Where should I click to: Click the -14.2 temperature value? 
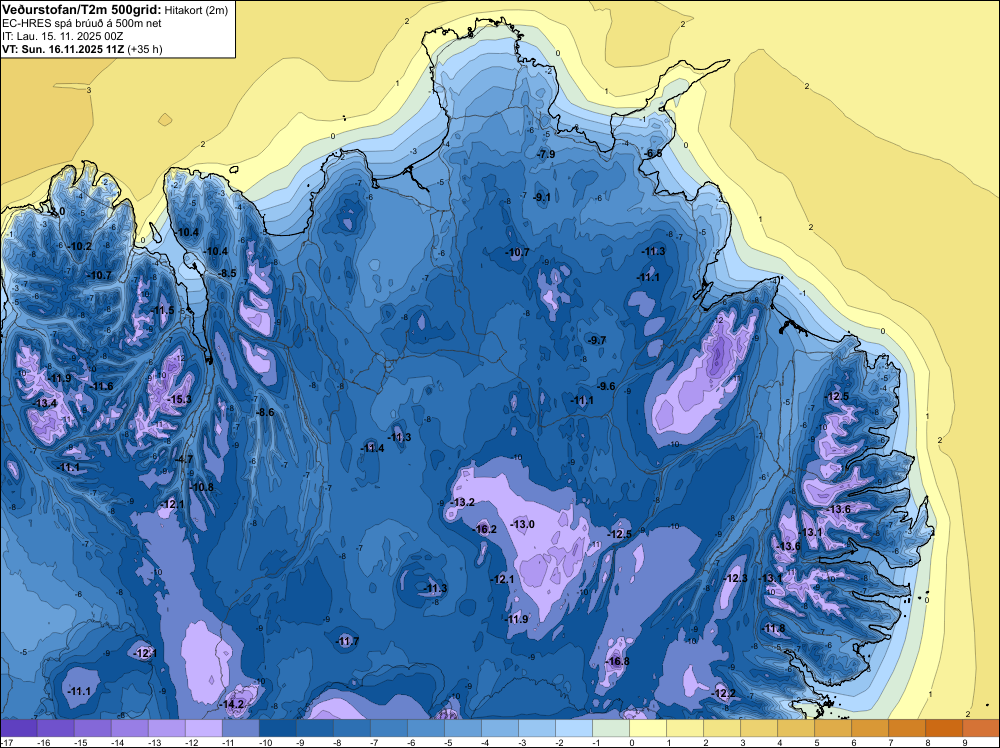click(232, 704)
